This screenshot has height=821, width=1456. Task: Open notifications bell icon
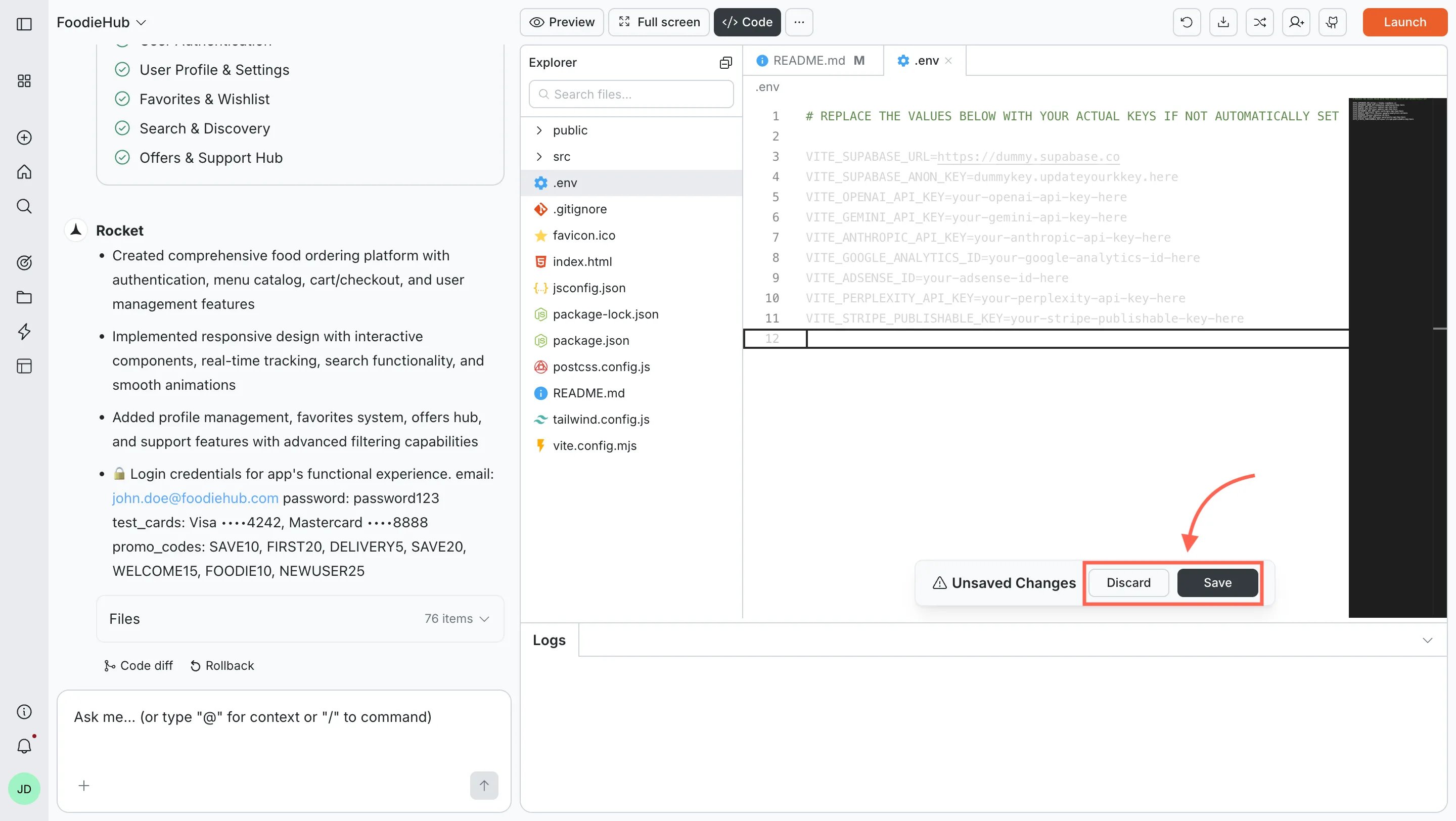[24, 746]
